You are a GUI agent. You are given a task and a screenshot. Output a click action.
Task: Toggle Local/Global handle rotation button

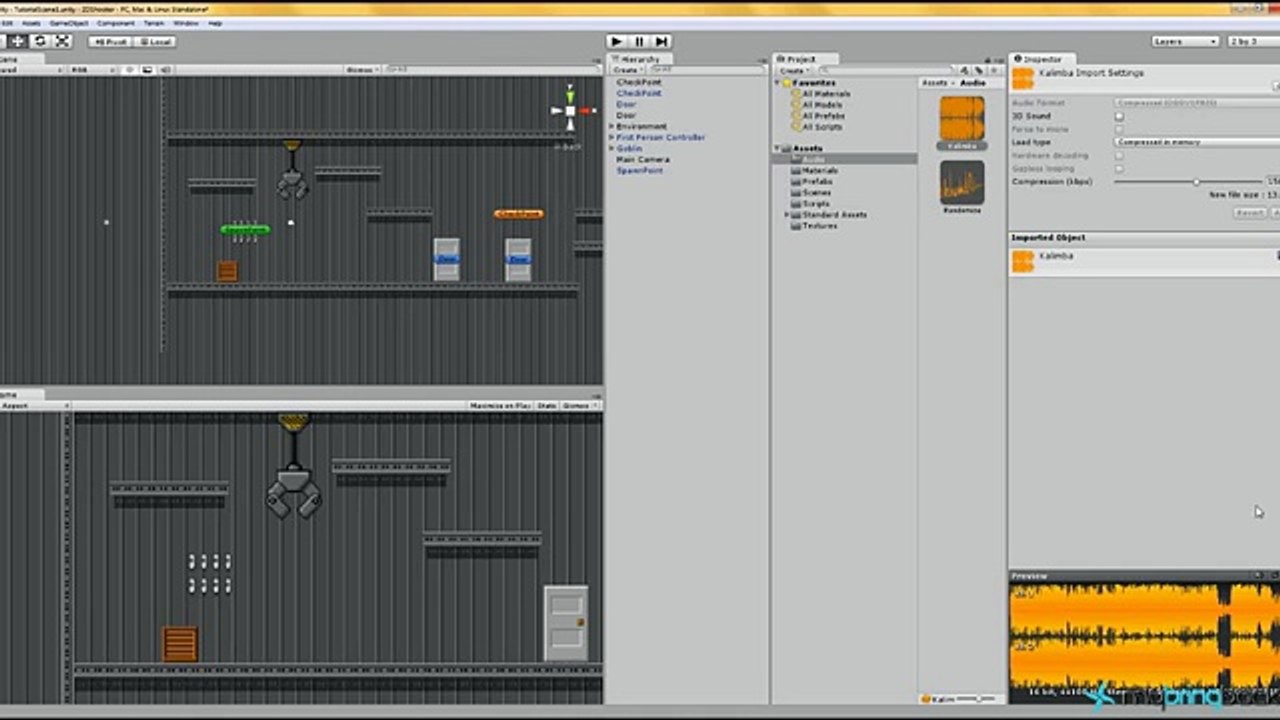tap(154, 41)
